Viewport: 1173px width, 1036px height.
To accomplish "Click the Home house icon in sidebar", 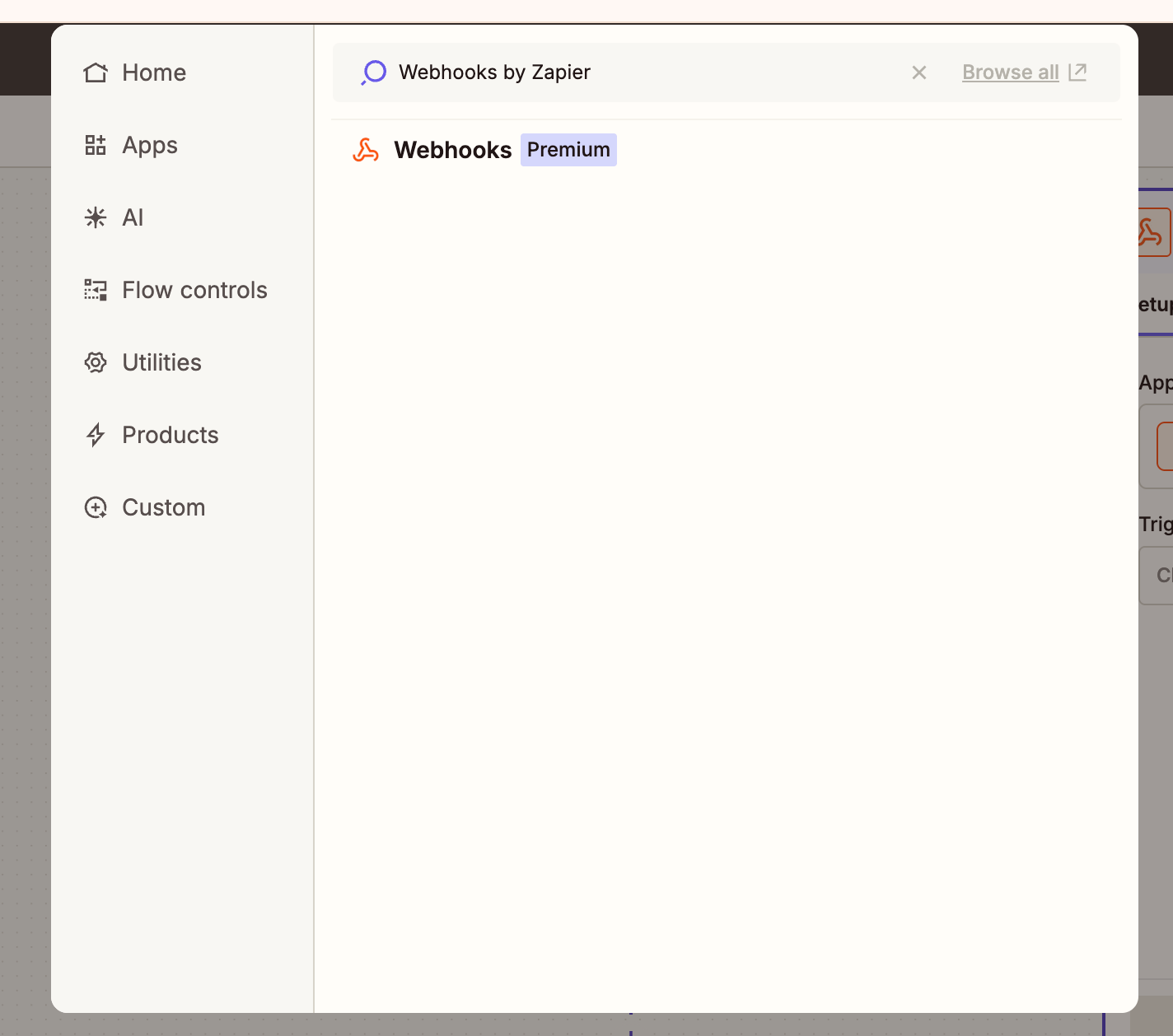I will click(96, 72).
